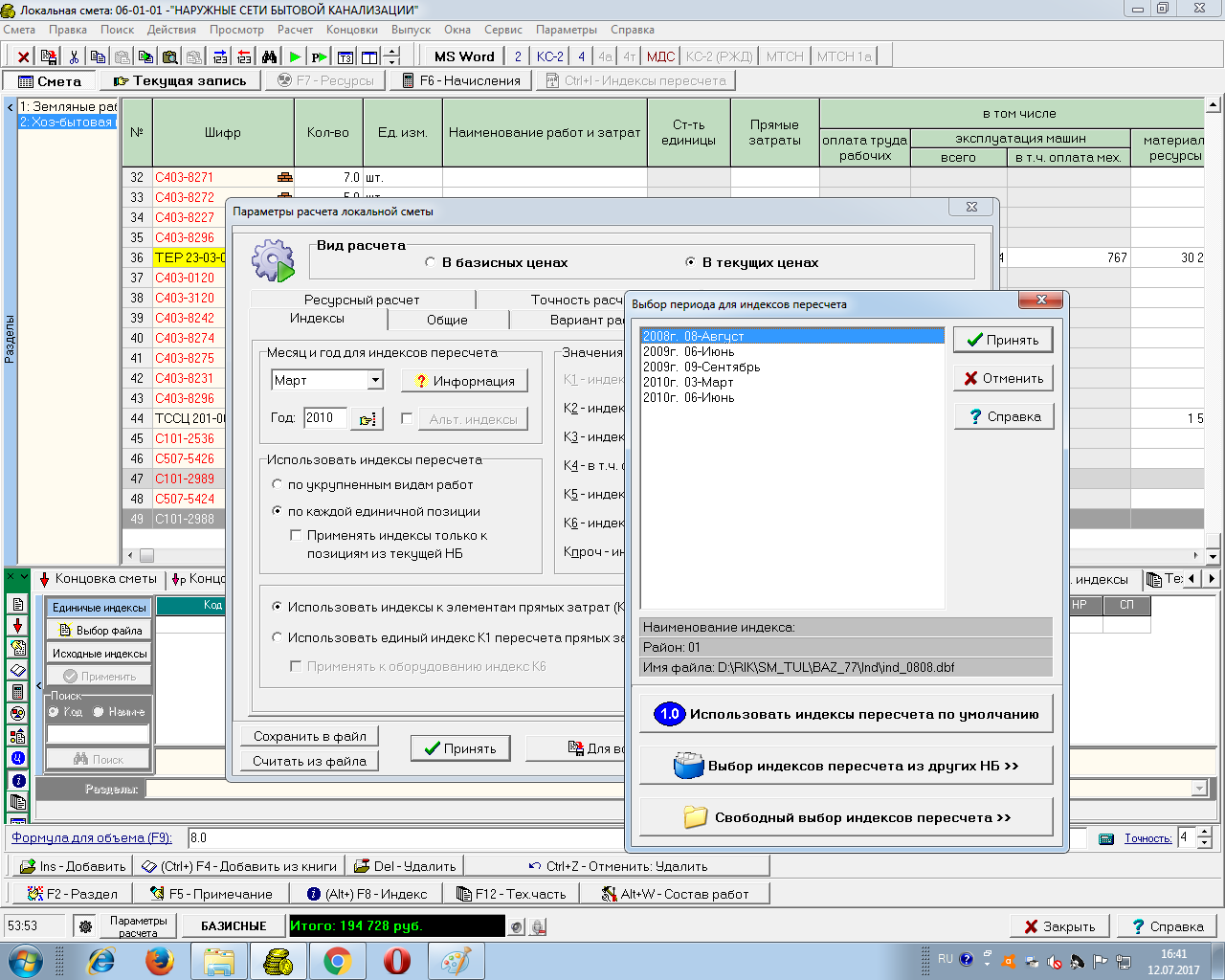This screenshot has width=1225, height=980.
Task: Expand 'Выбор индексов пересчета из других НБ'
Action: (x=846, y=766)
